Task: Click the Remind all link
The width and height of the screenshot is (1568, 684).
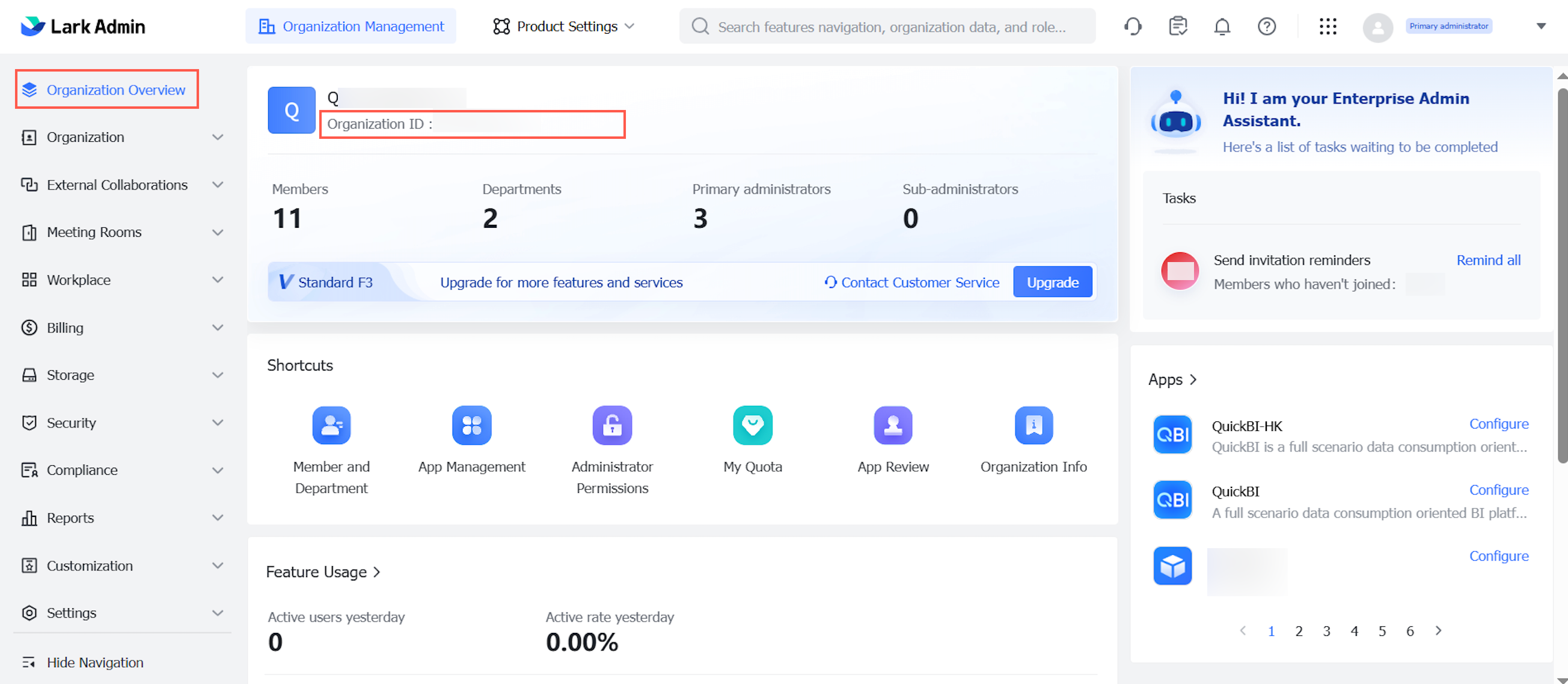Action: 1487,260
